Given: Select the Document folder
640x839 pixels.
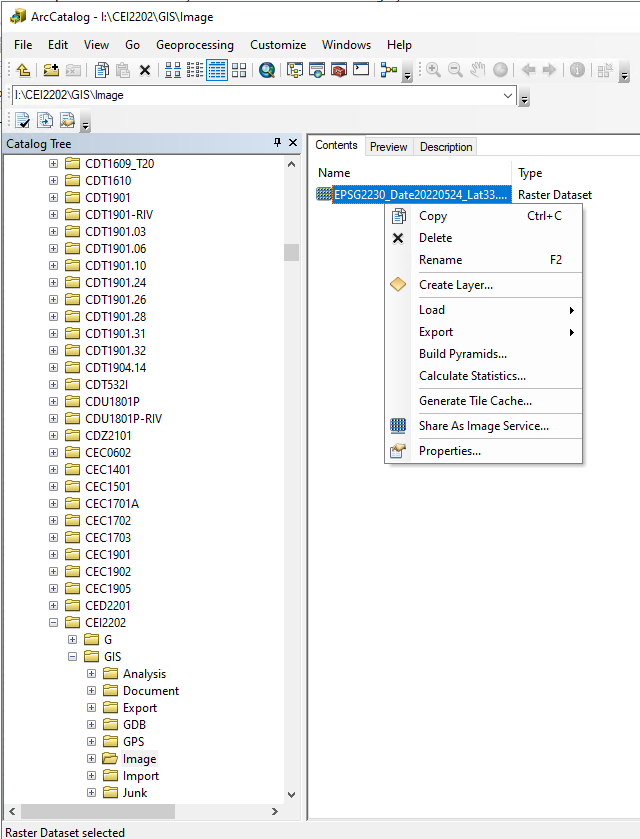Looking at the screenshot, I should (x=151, y=691).
